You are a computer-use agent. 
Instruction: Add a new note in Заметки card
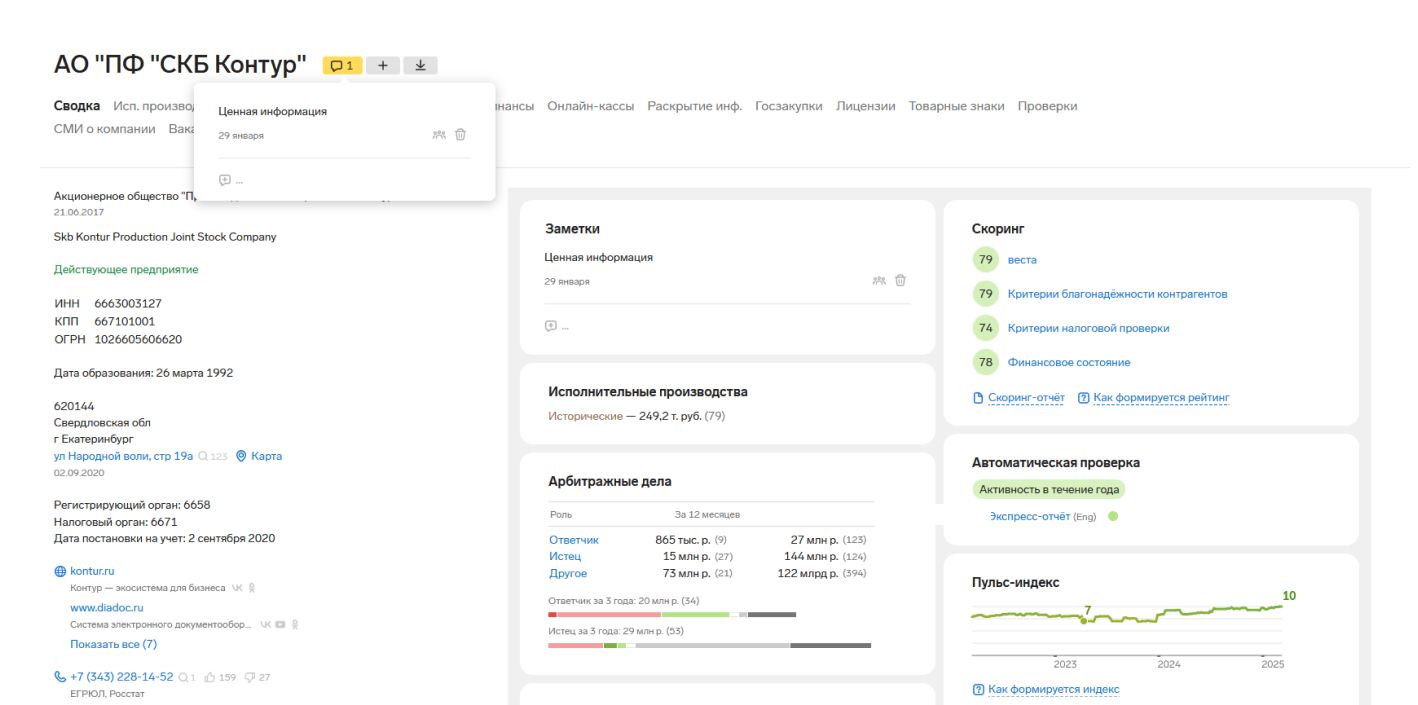[551, 326]
